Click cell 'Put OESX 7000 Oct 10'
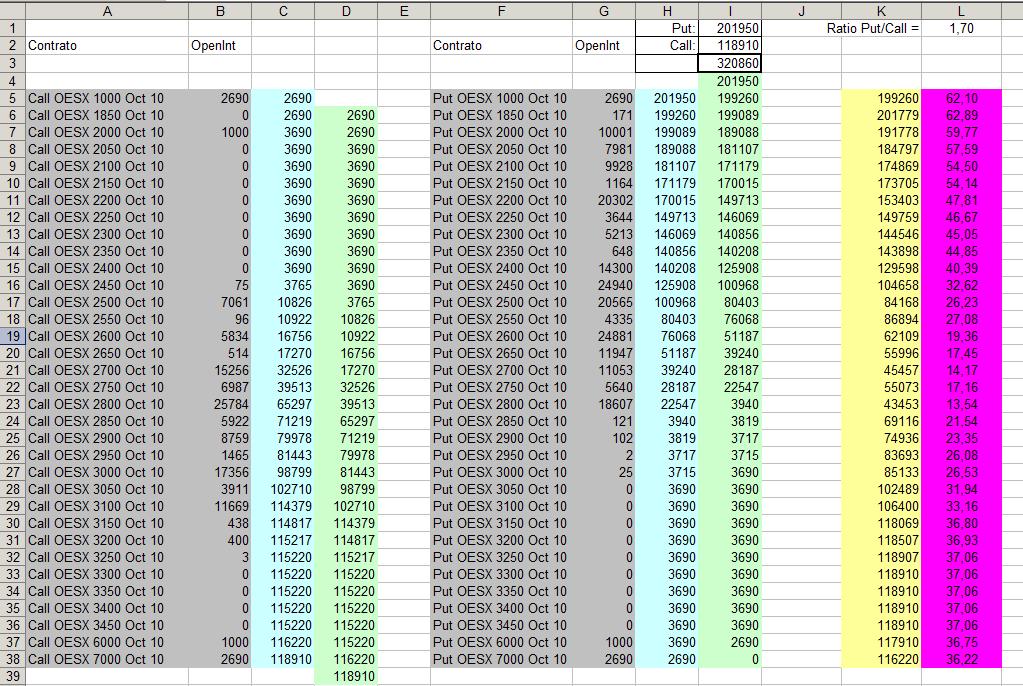Viewport: 1023px width, 686px height. pyautogui.click(x=501, y=659)
